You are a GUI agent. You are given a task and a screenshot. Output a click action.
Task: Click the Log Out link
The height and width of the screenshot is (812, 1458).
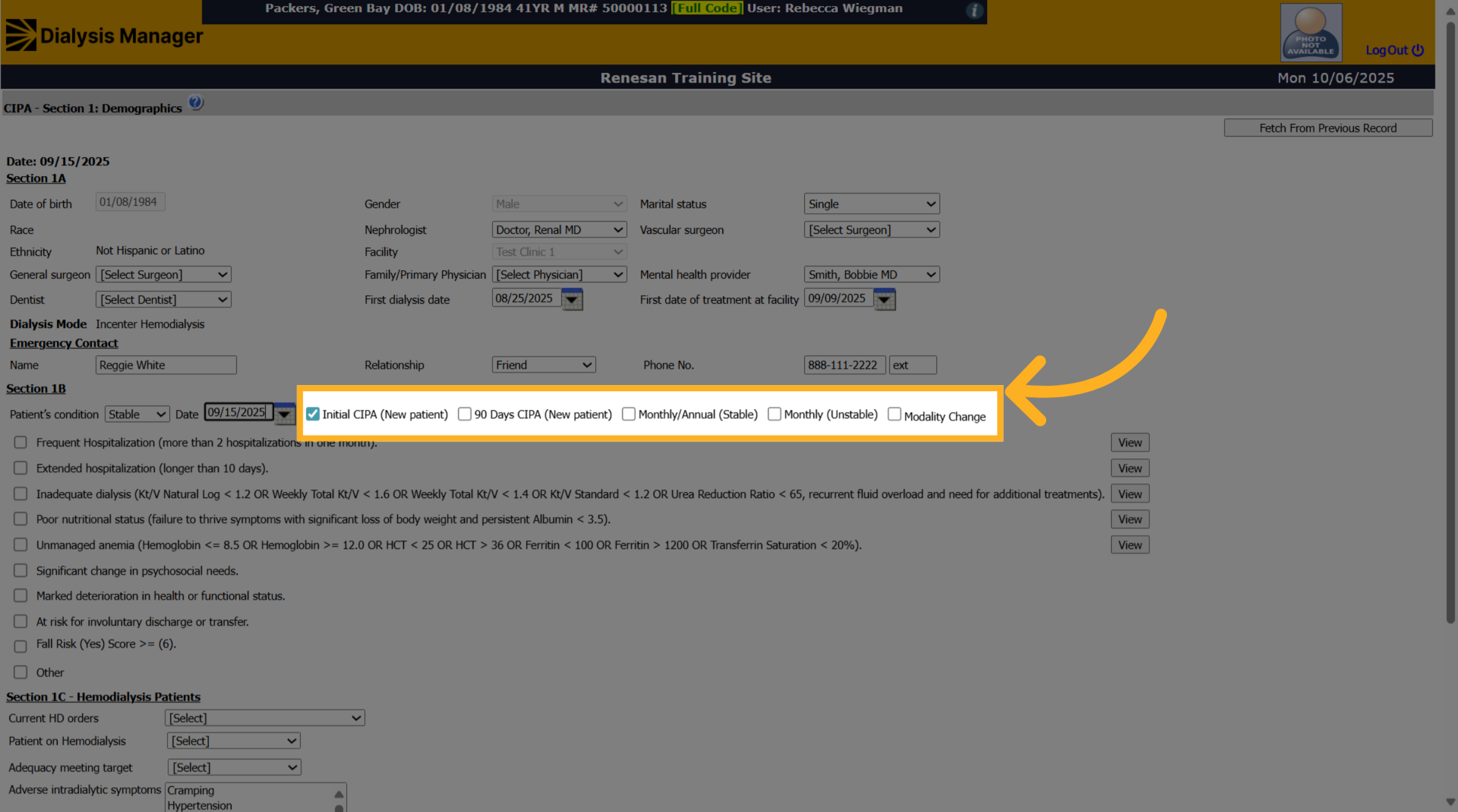(x=1394, y=50)
